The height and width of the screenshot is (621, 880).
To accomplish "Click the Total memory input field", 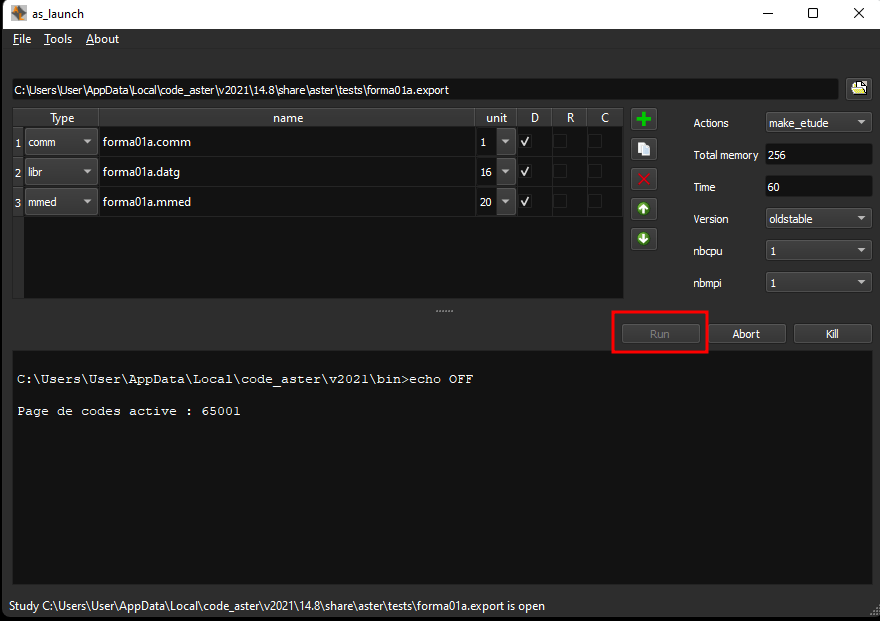I will click(x=818, y=155).
